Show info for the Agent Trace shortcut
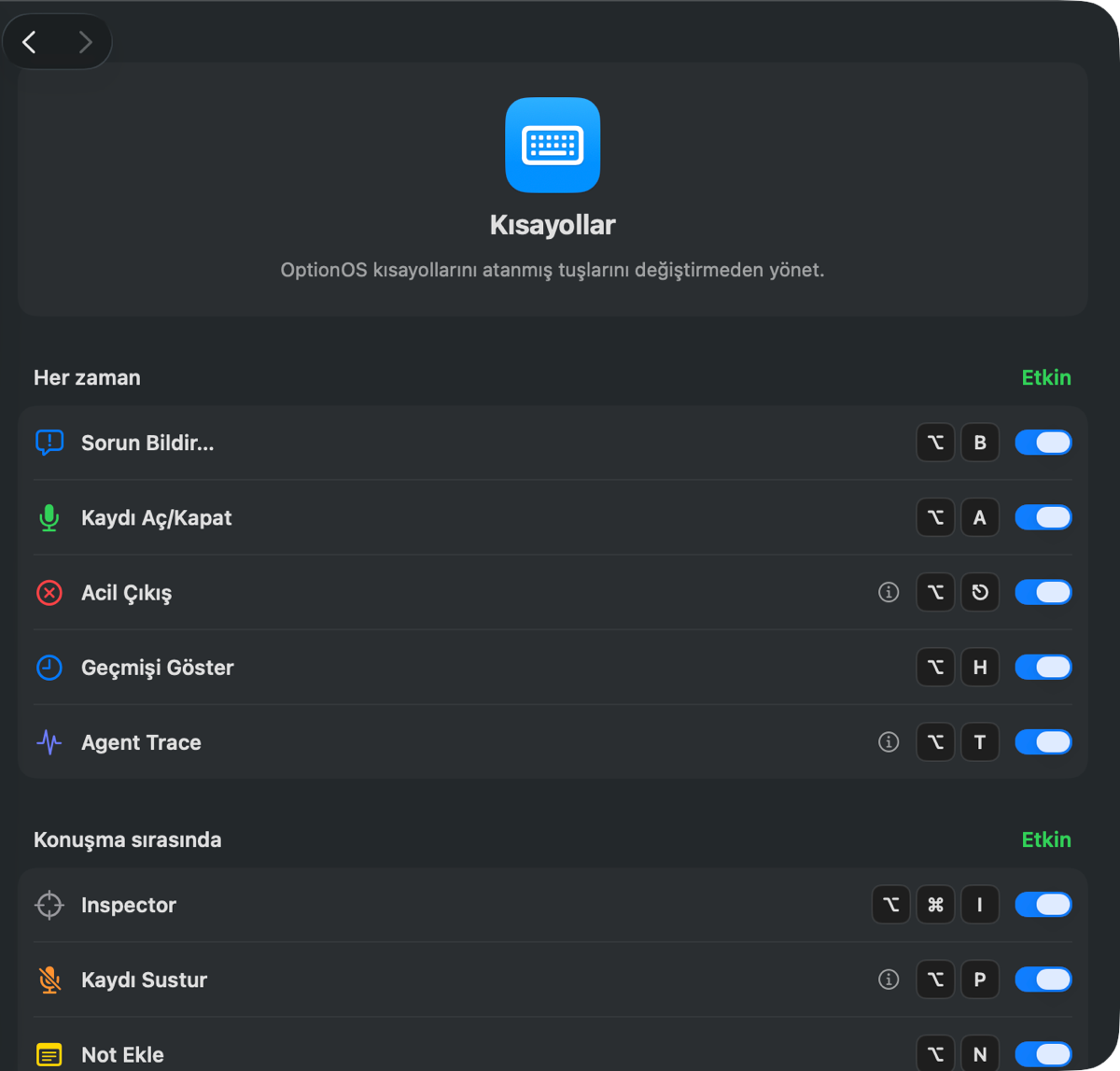Screen dimensions: 1120x1071 click(889, 742)
